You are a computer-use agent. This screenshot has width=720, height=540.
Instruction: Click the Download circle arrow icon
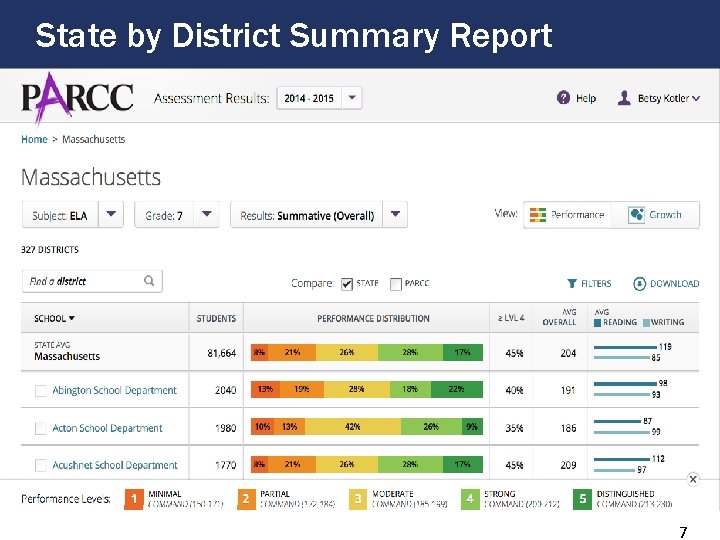(639, 284)
